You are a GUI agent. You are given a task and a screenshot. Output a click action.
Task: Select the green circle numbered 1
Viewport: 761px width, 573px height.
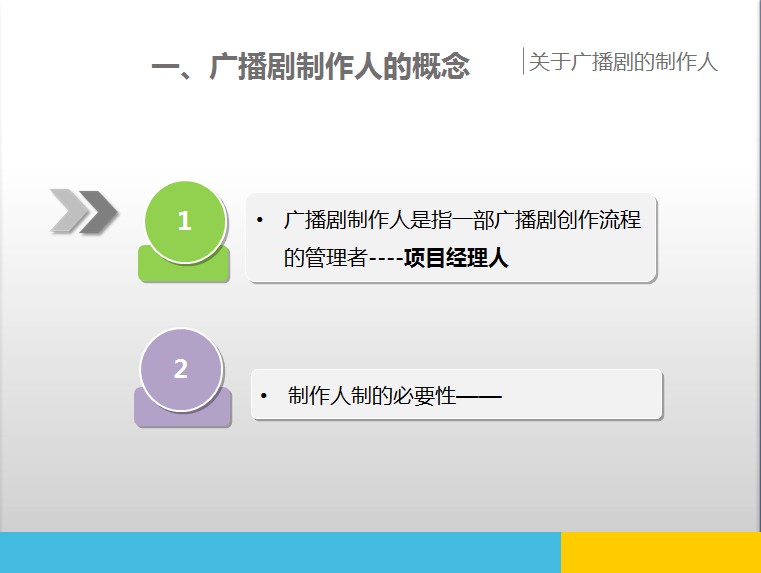[x=184, y=221]
